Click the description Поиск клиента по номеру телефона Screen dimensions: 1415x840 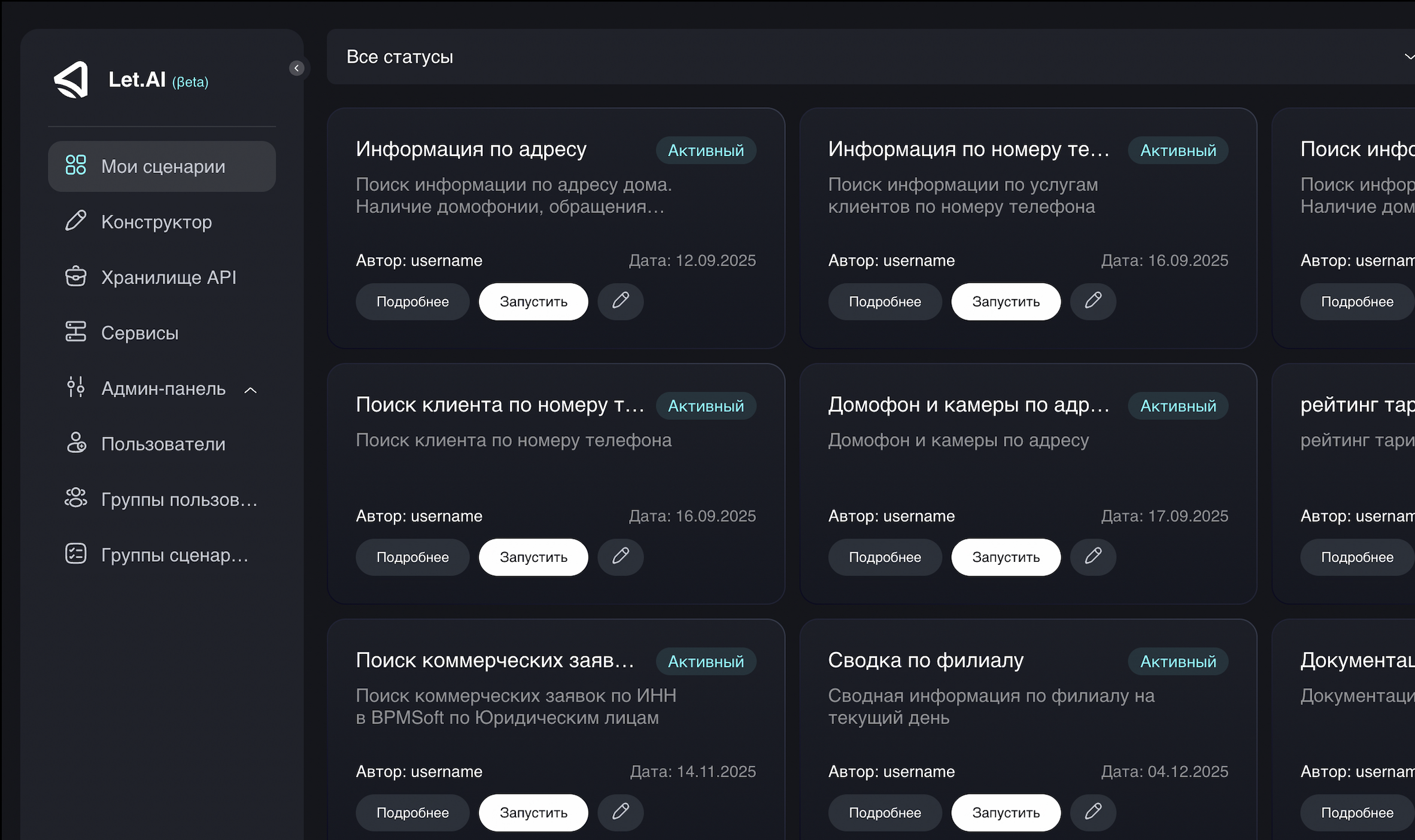pyautogui.click(x=514, y=440)
